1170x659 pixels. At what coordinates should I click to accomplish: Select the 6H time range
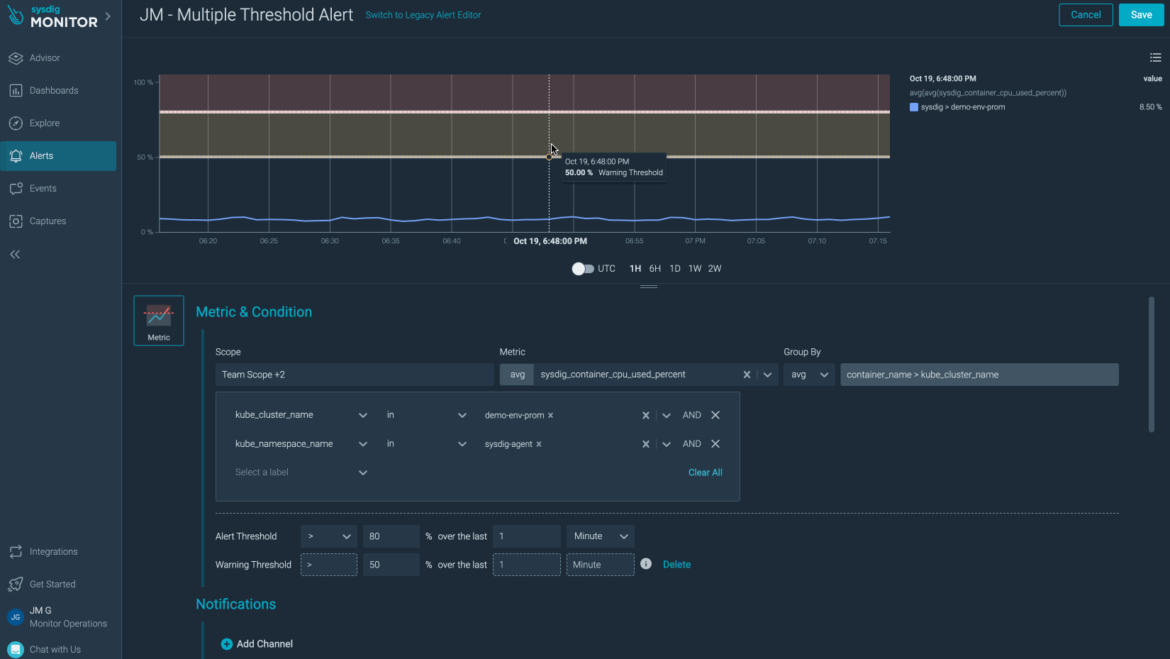655,269
